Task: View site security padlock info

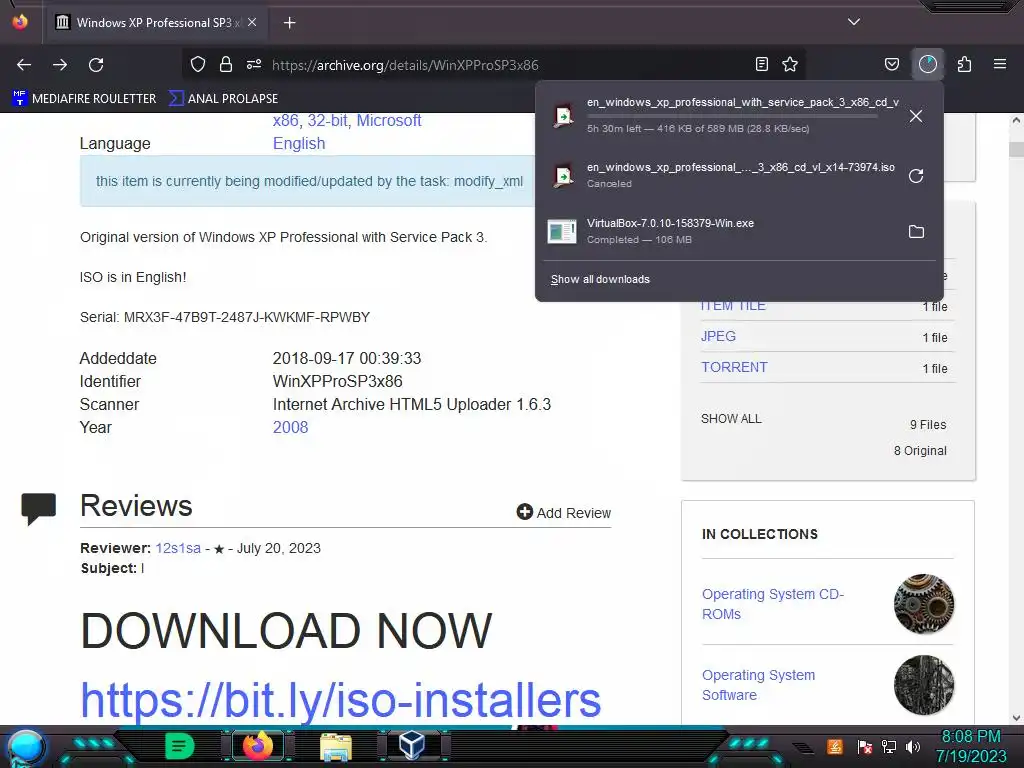Action: pyautogui.click(x=226, y=64)
